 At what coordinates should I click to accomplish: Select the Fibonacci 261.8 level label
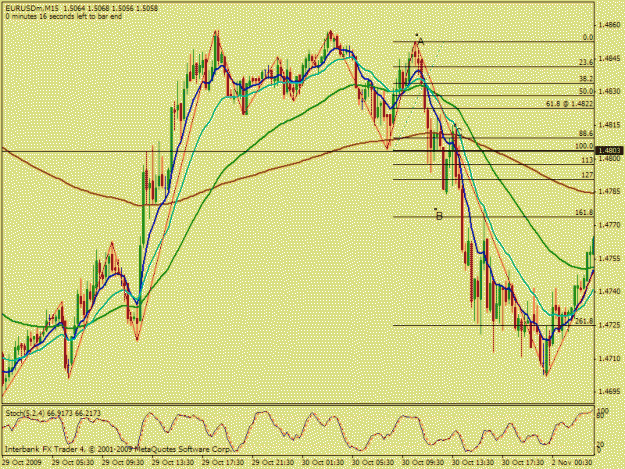tap(584, 321)
